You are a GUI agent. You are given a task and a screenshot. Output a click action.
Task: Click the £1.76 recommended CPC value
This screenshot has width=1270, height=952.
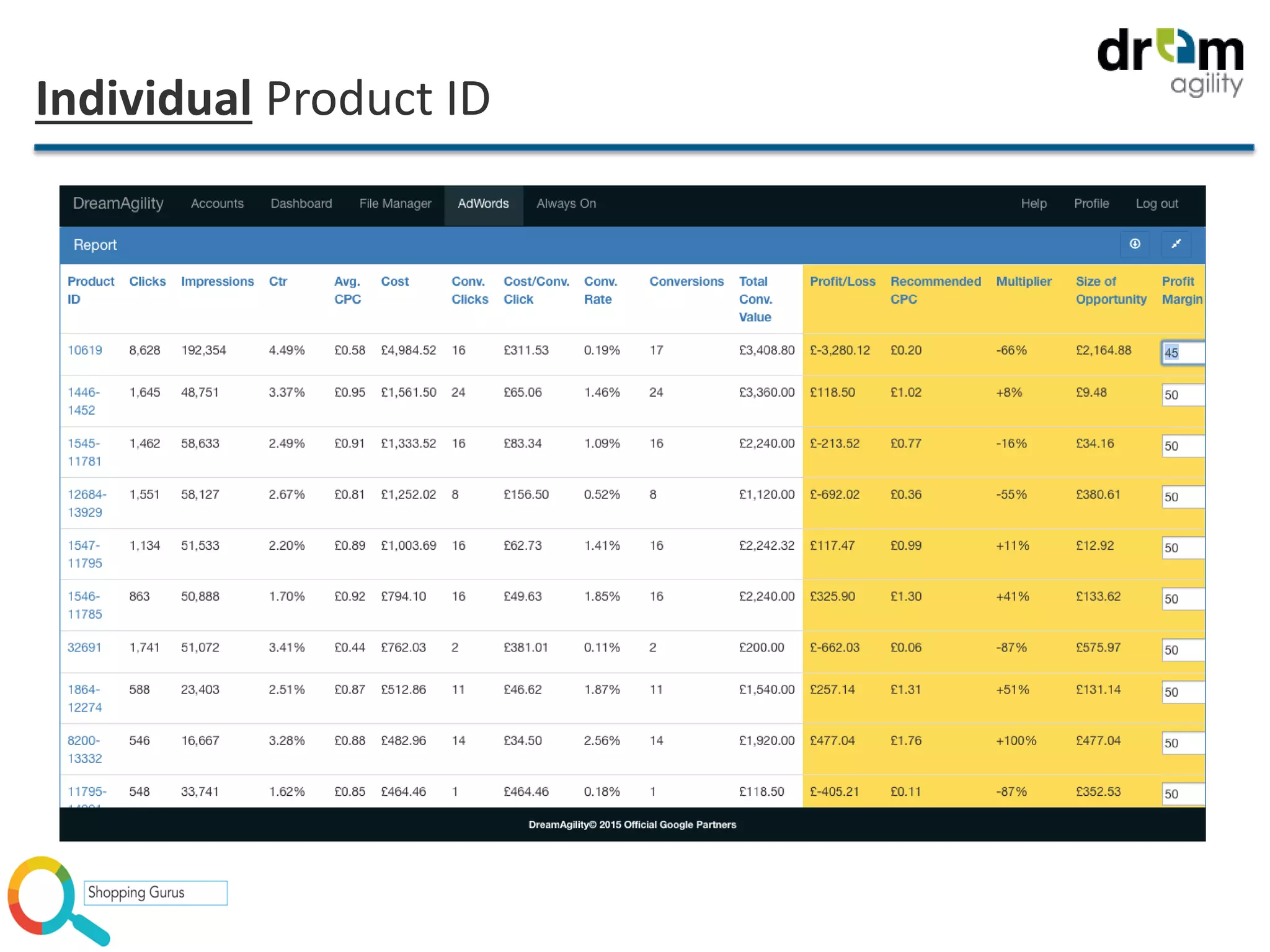click(905, 741)
